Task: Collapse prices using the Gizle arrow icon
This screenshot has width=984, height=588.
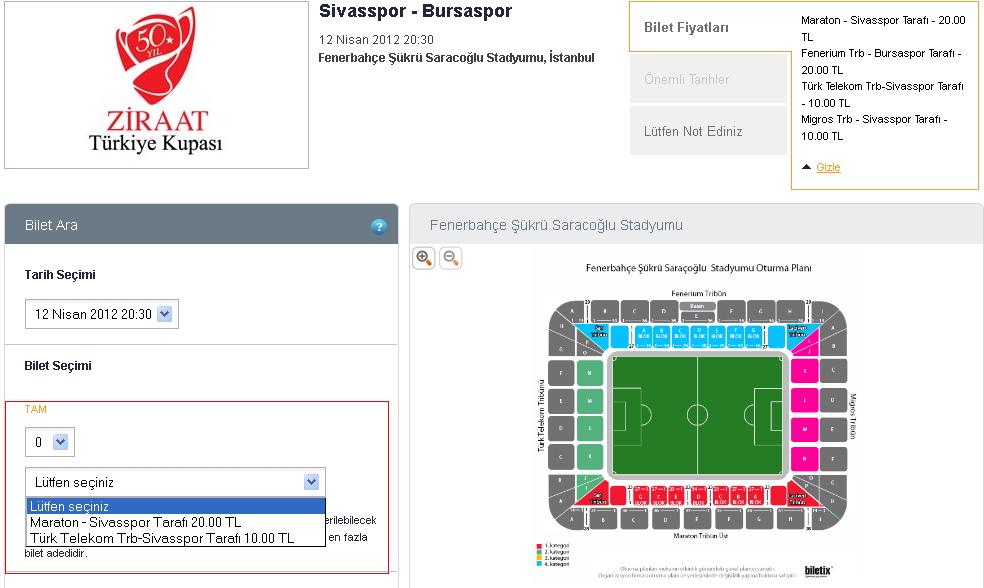Action: tap(807, 167)
